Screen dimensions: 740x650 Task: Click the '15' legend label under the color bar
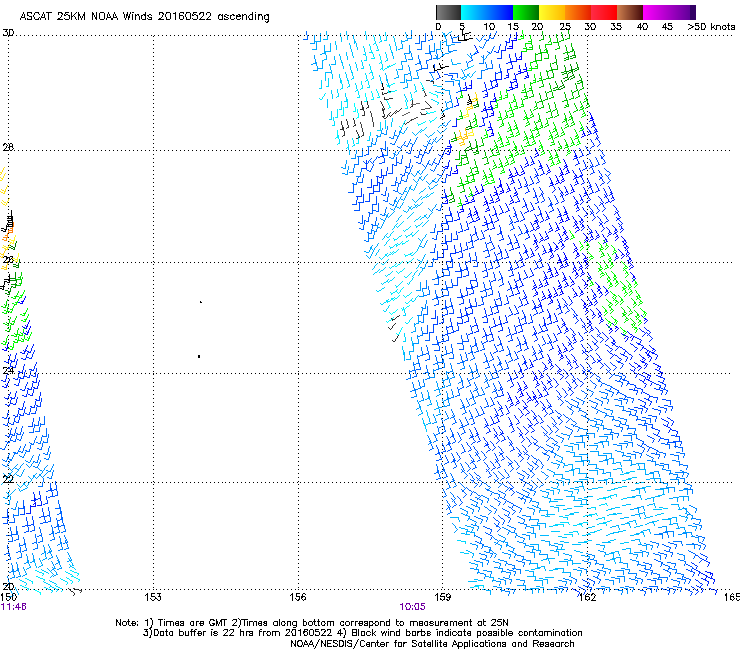(x=513, y=26)
